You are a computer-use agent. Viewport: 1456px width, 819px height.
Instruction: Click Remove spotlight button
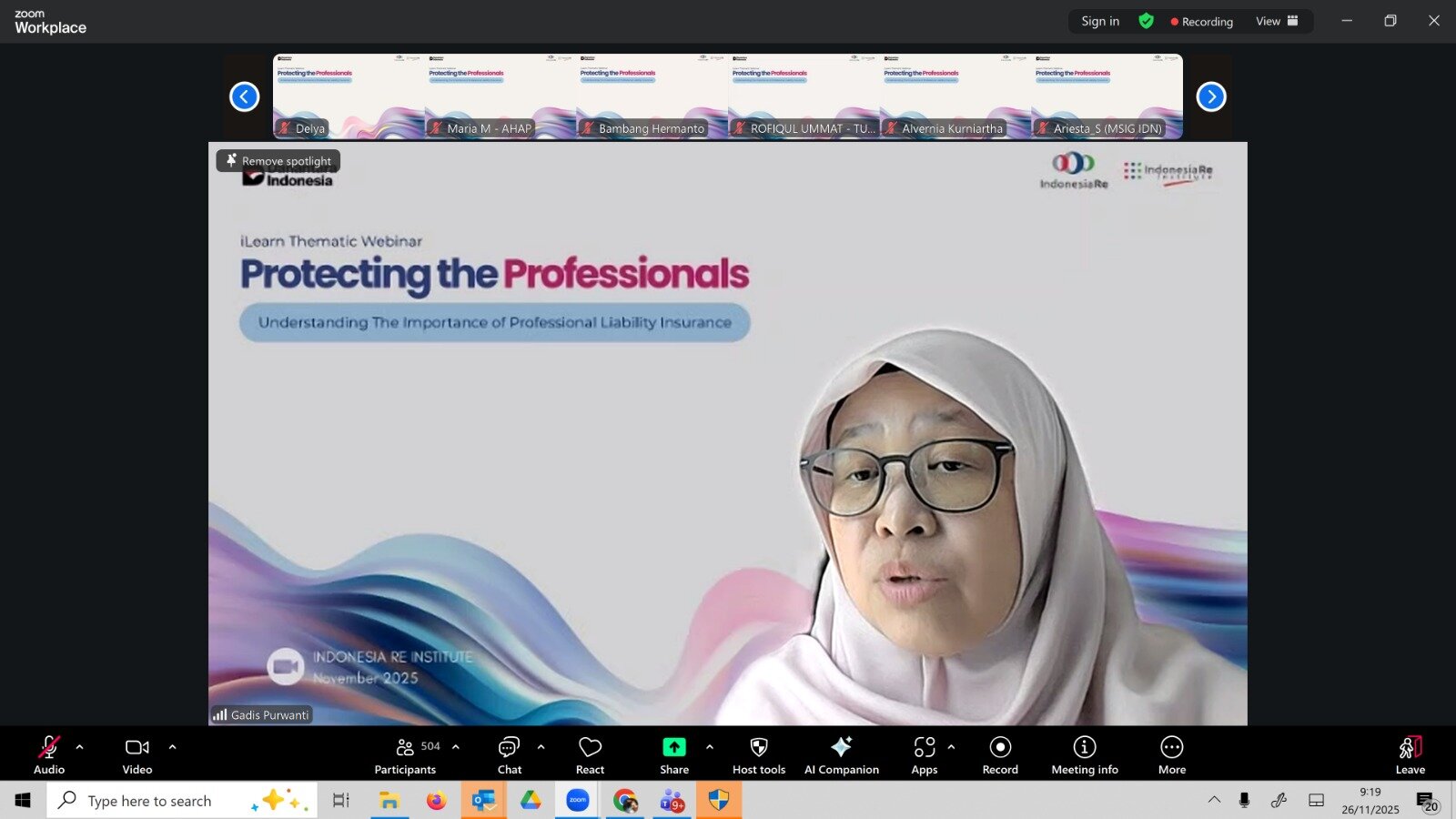click(x=278, y=161)
